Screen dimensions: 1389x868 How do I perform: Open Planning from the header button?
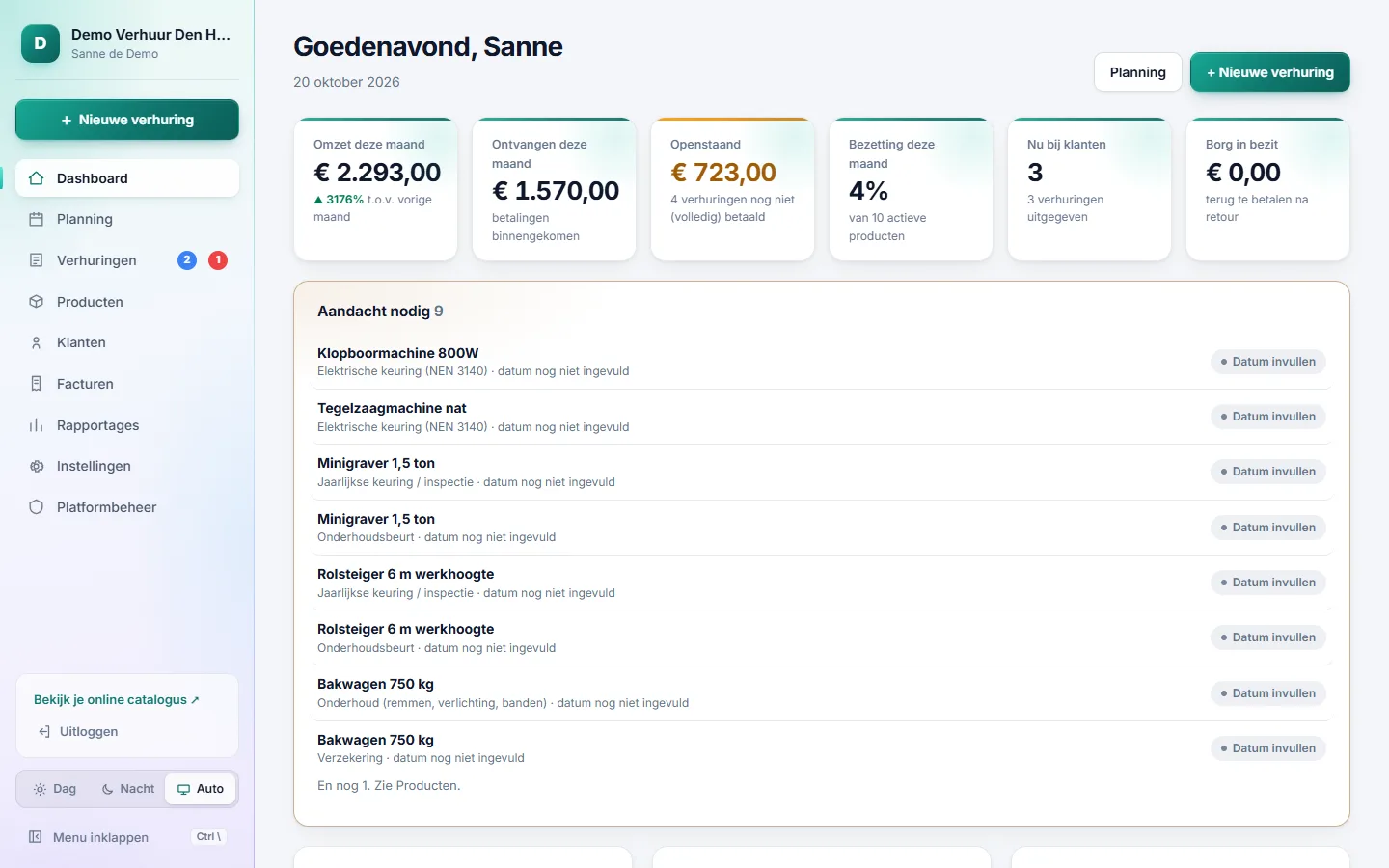(x=1138, y=72)
